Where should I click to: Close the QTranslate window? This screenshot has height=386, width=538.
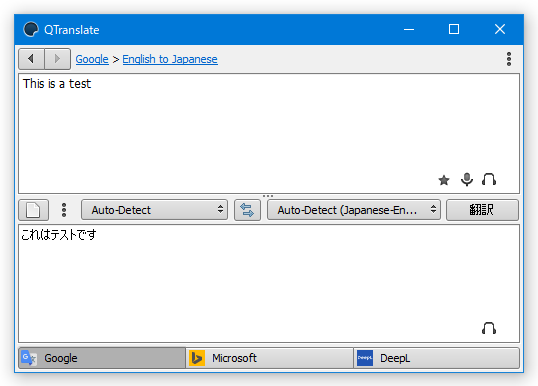coord(500,30)
